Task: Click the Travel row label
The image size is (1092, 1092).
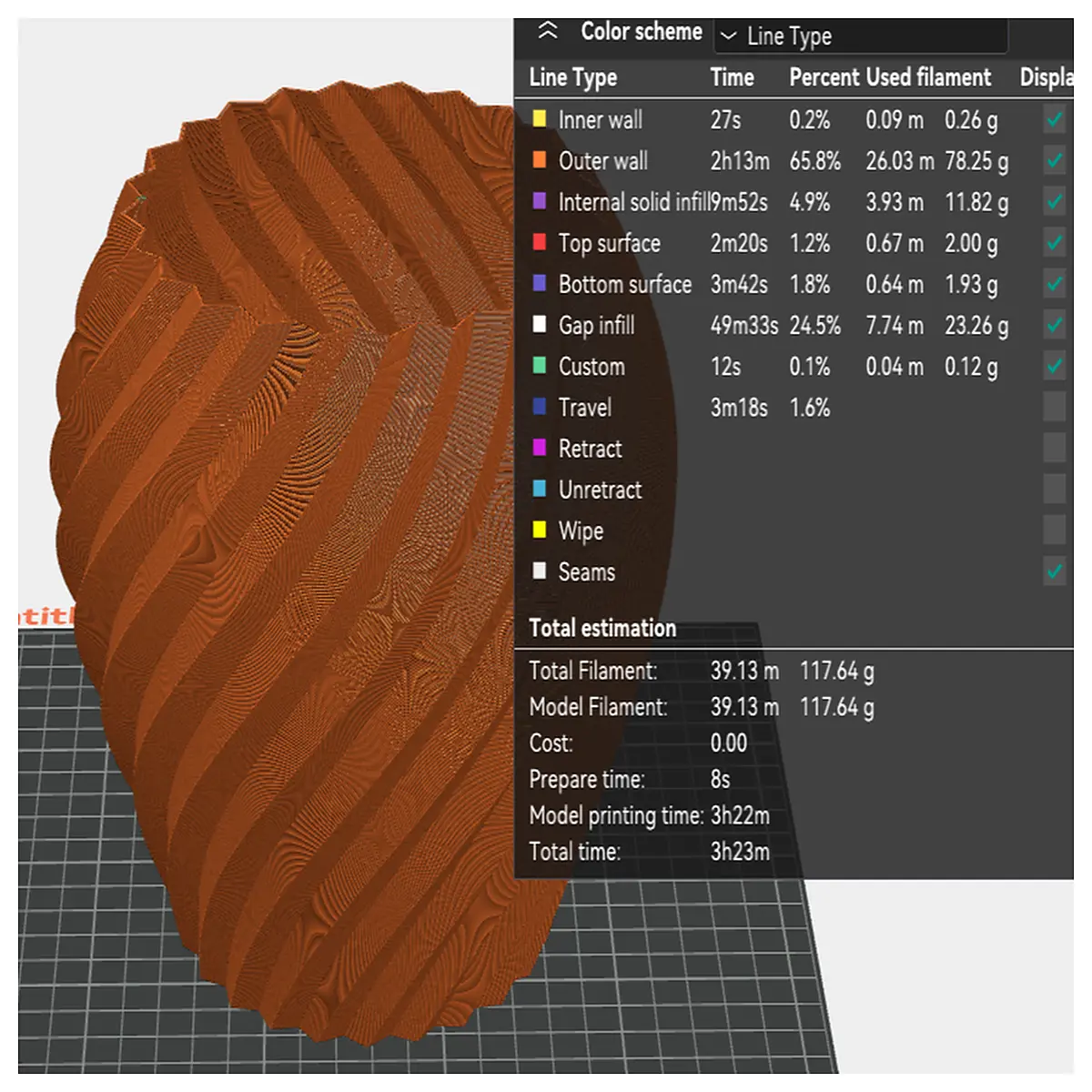Action: (x=584, y=408)
